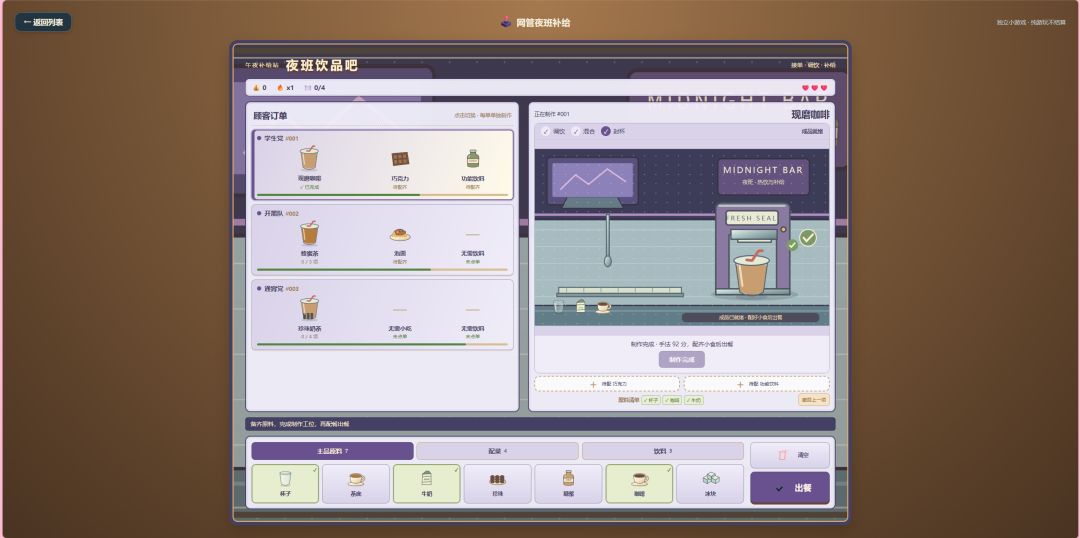The height and width of the screenshot is (538, 1080).
Task: Click the 出餐 serve button
Action: pyautogui.click(x=790, y=488)
